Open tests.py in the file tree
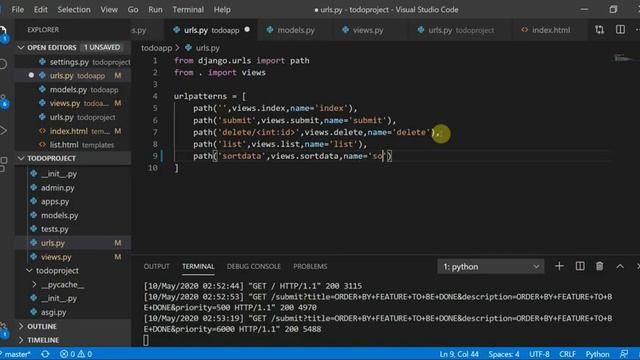Screen dimensions: 640x360 pyautogui.click(x=73, y=229)
